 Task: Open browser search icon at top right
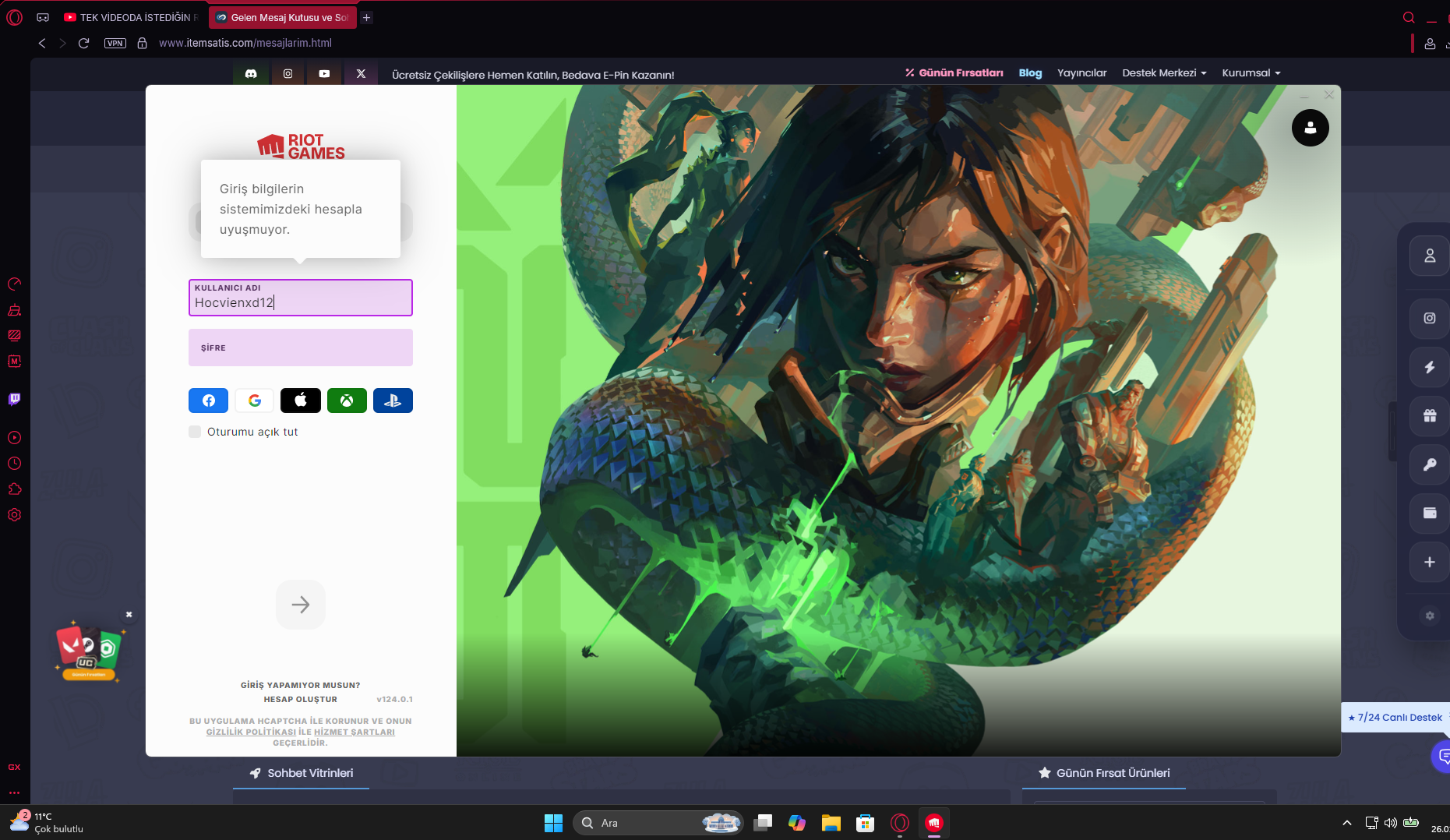pos(1409,17)
